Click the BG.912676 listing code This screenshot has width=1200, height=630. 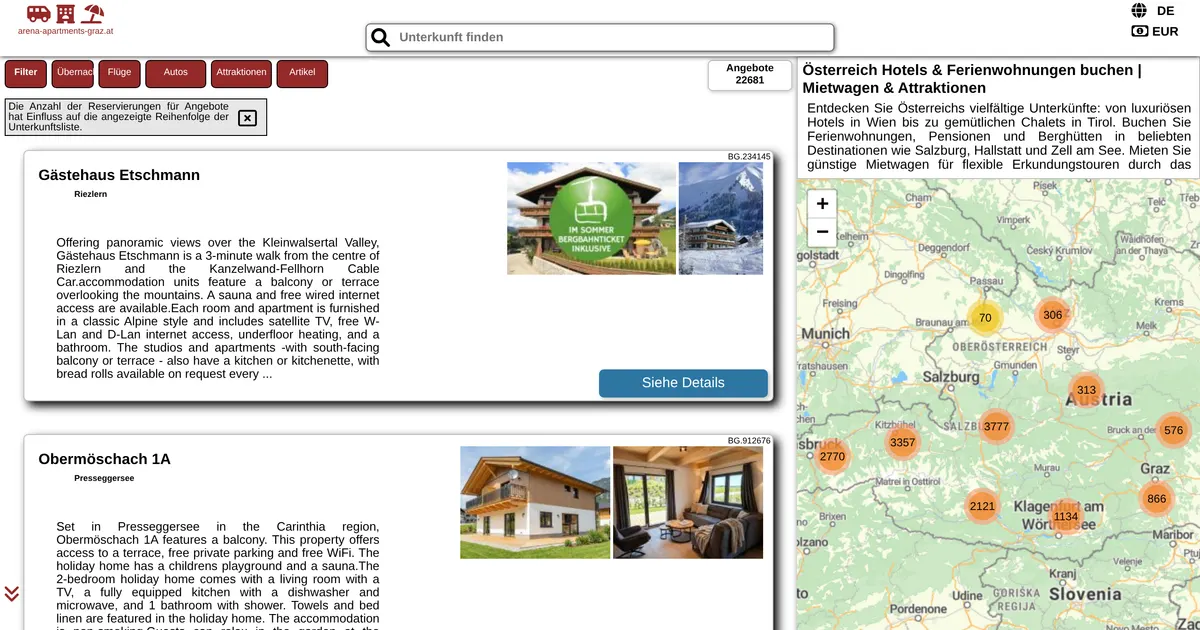click(749, 440)
